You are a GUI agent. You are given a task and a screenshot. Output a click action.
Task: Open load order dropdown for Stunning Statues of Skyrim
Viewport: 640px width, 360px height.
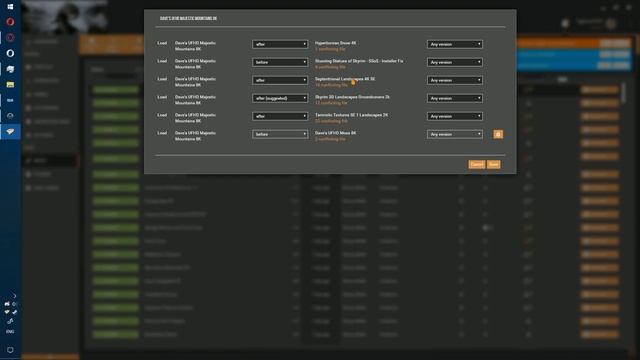[x=280, y=62]
